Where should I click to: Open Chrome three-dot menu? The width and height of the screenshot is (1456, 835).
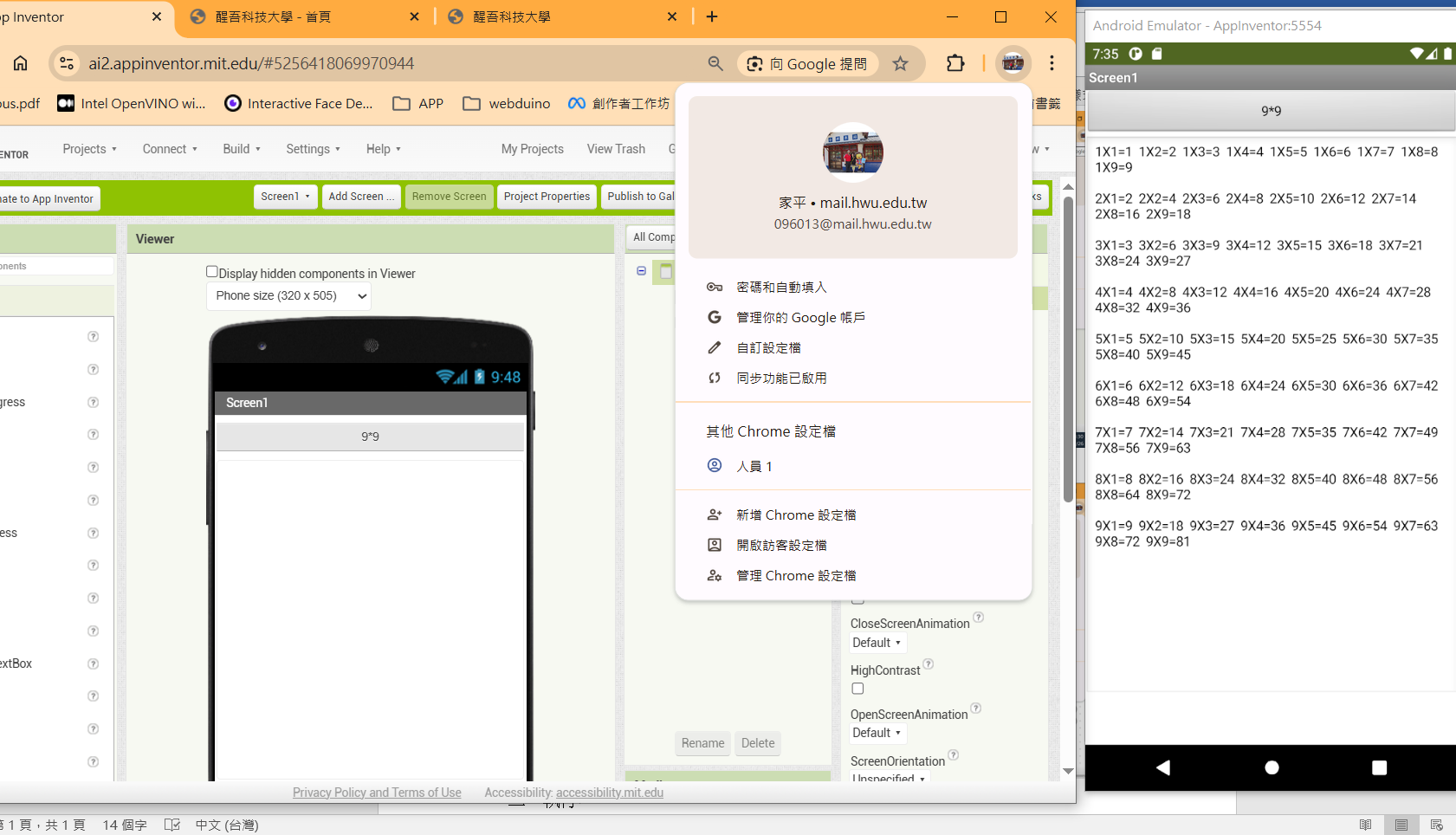(x=1052, y=63)
